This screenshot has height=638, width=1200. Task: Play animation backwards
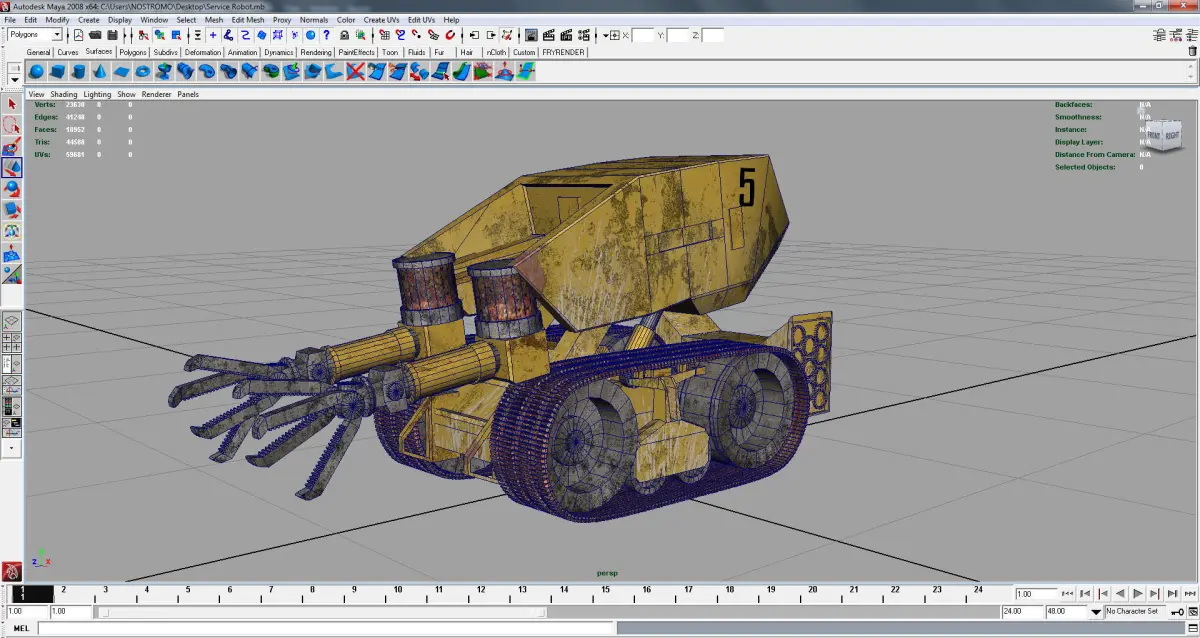tap(1121, 593)
